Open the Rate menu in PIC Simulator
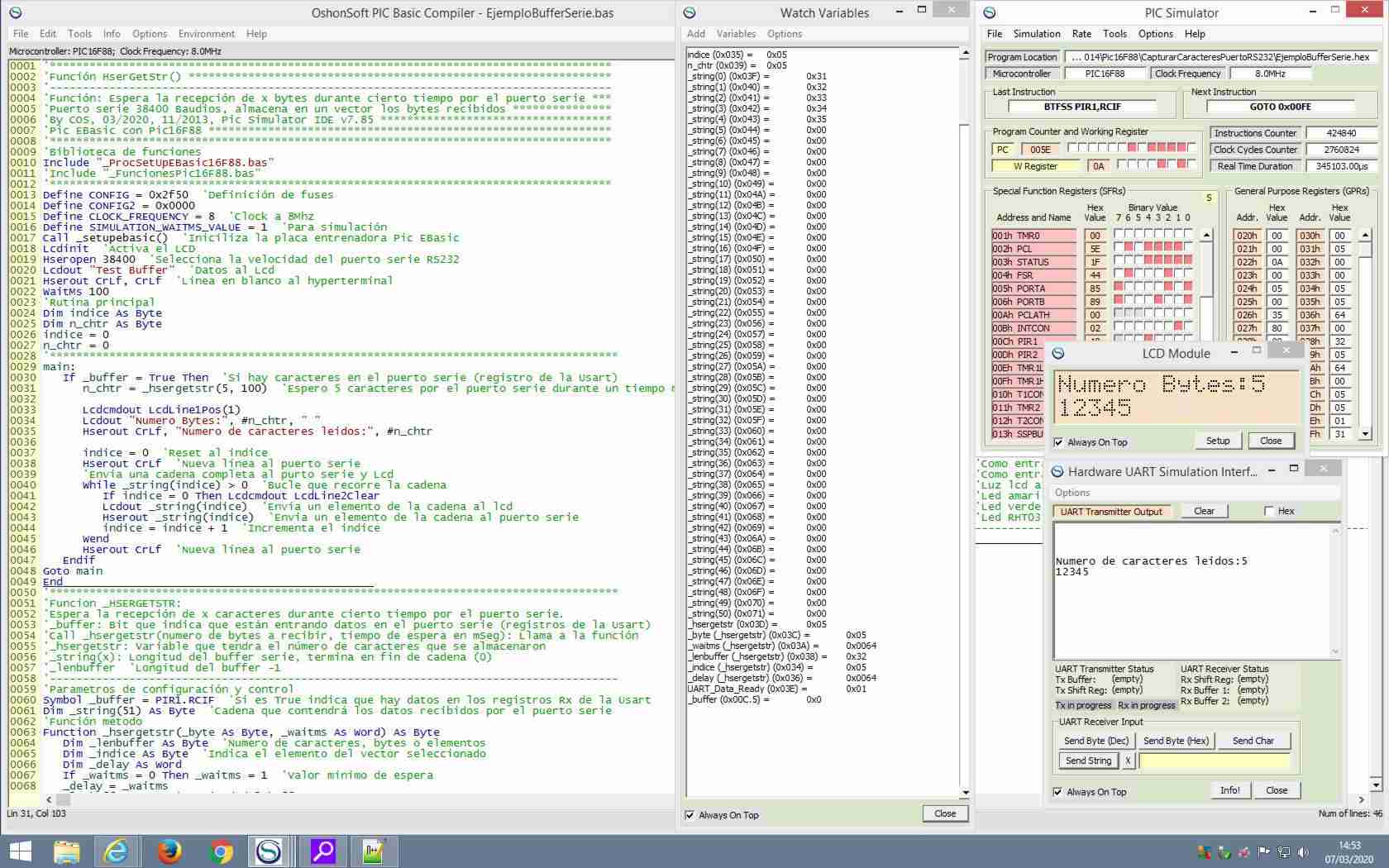Screen dimensions: 1389x868 click(1081, 34)
